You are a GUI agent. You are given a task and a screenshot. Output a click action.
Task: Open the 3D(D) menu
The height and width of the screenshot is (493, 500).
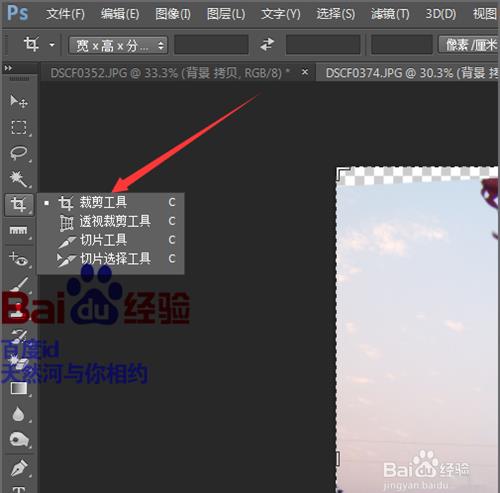[441, 14]
